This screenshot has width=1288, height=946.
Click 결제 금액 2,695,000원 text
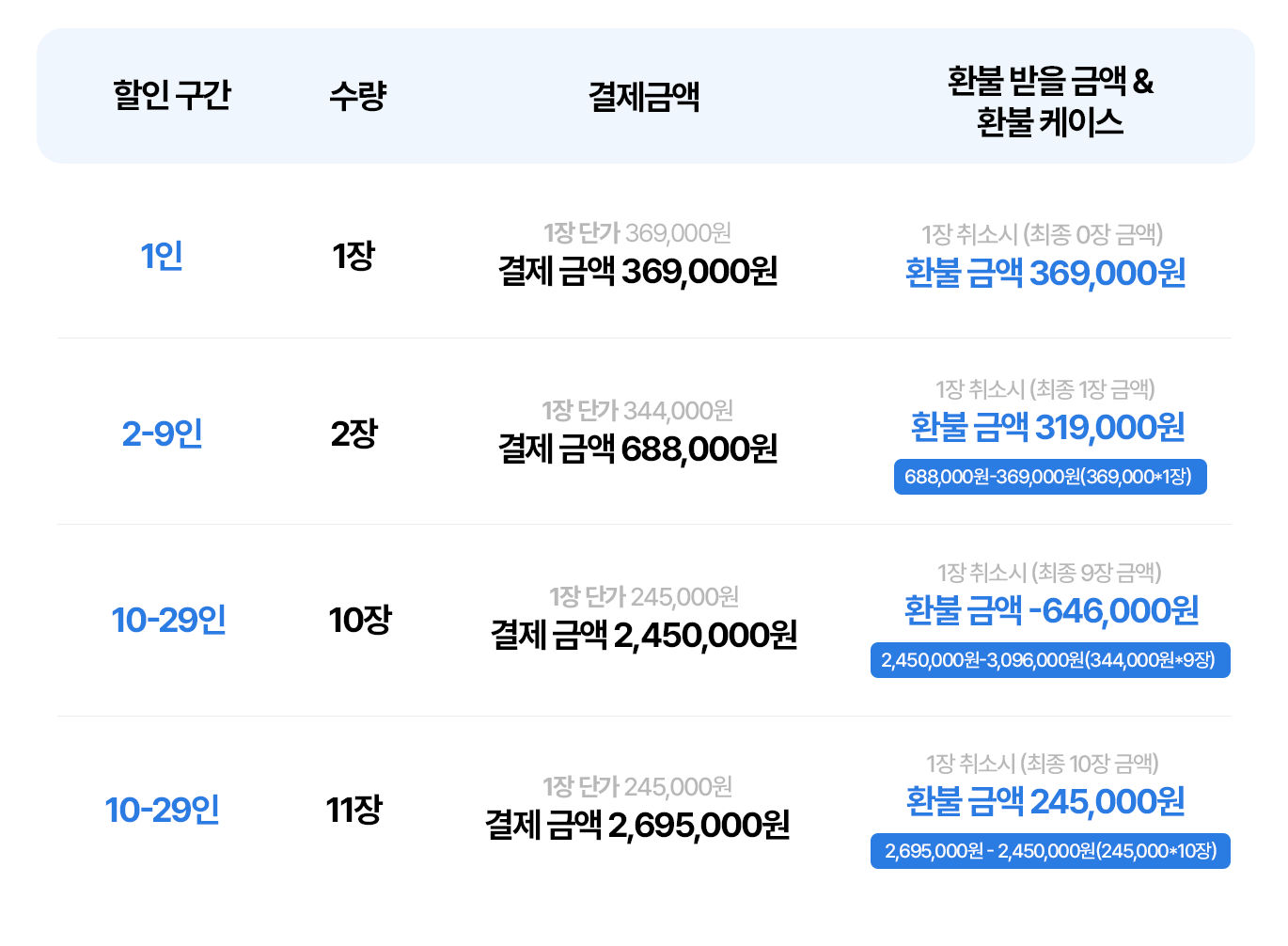637,826
